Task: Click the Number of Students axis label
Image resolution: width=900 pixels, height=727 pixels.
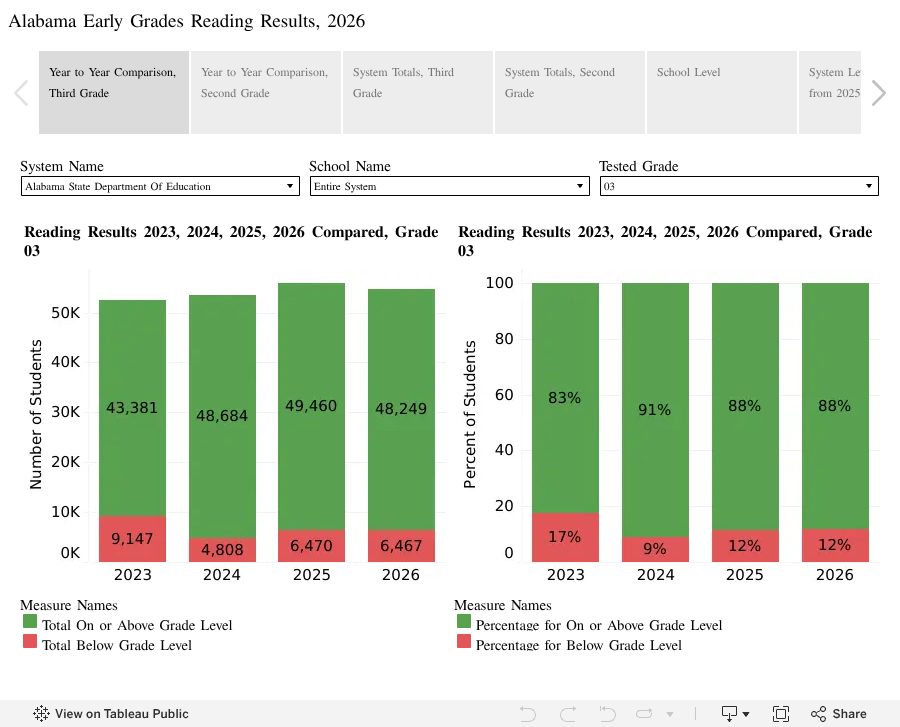Action: tap(36, 414)
